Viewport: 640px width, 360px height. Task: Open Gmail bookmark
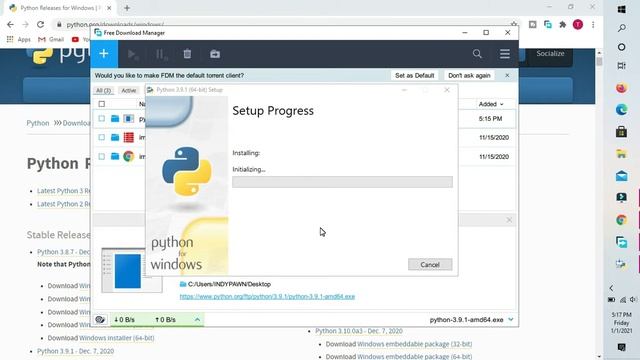pos(51,39)
